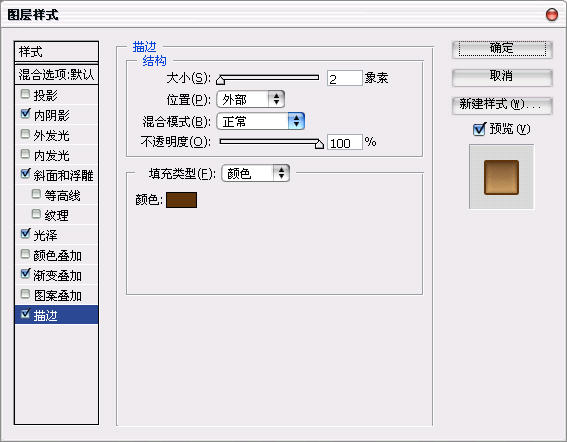The width and height of the screenshot is (567, 442).
Task: Enable the 投影 drop shadow checkbox
Action: [x=25, y=94]
